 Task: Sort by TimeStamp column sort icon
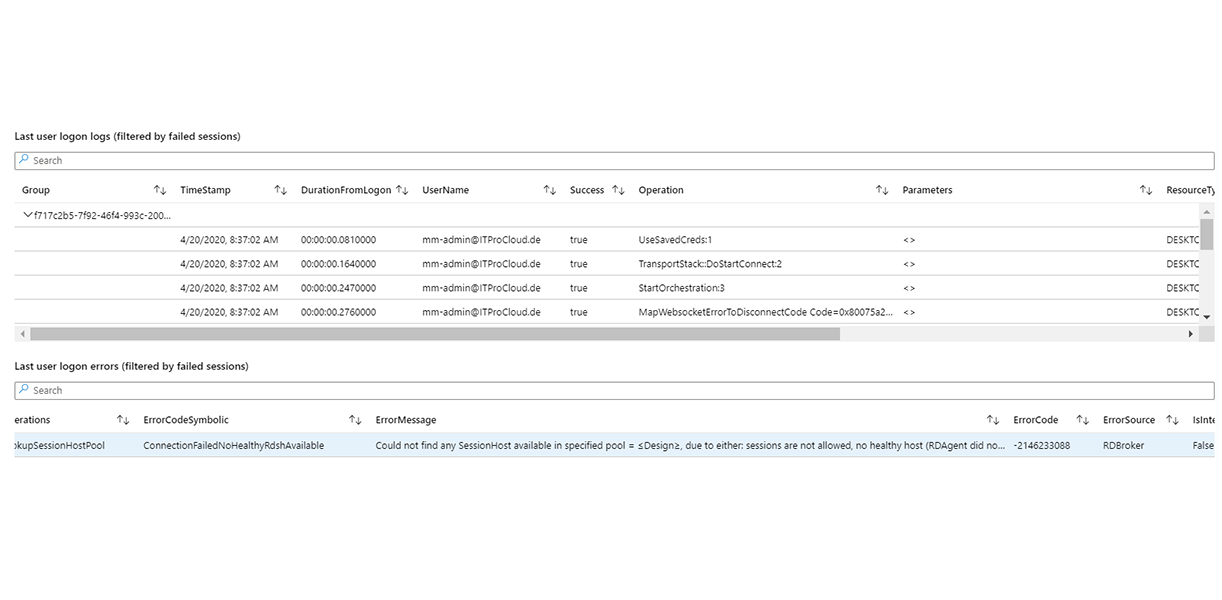coord(281,190)
